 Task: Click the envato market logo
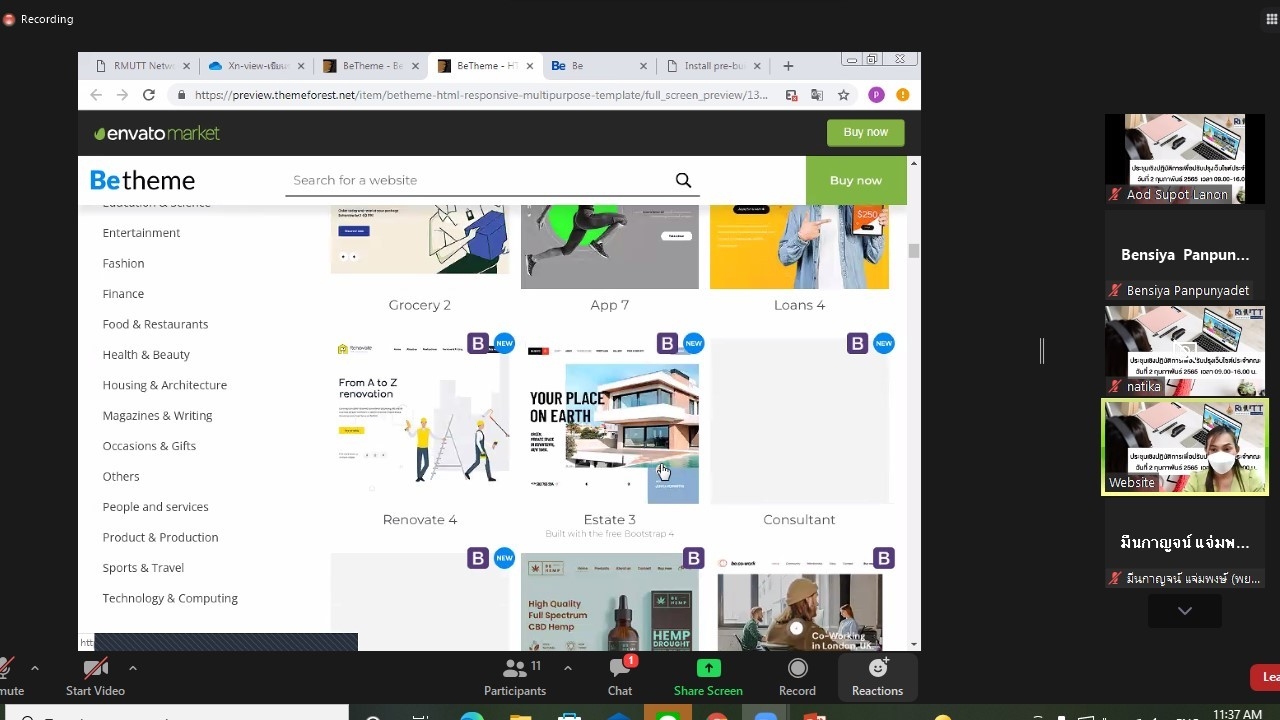[x=157, y=133]
